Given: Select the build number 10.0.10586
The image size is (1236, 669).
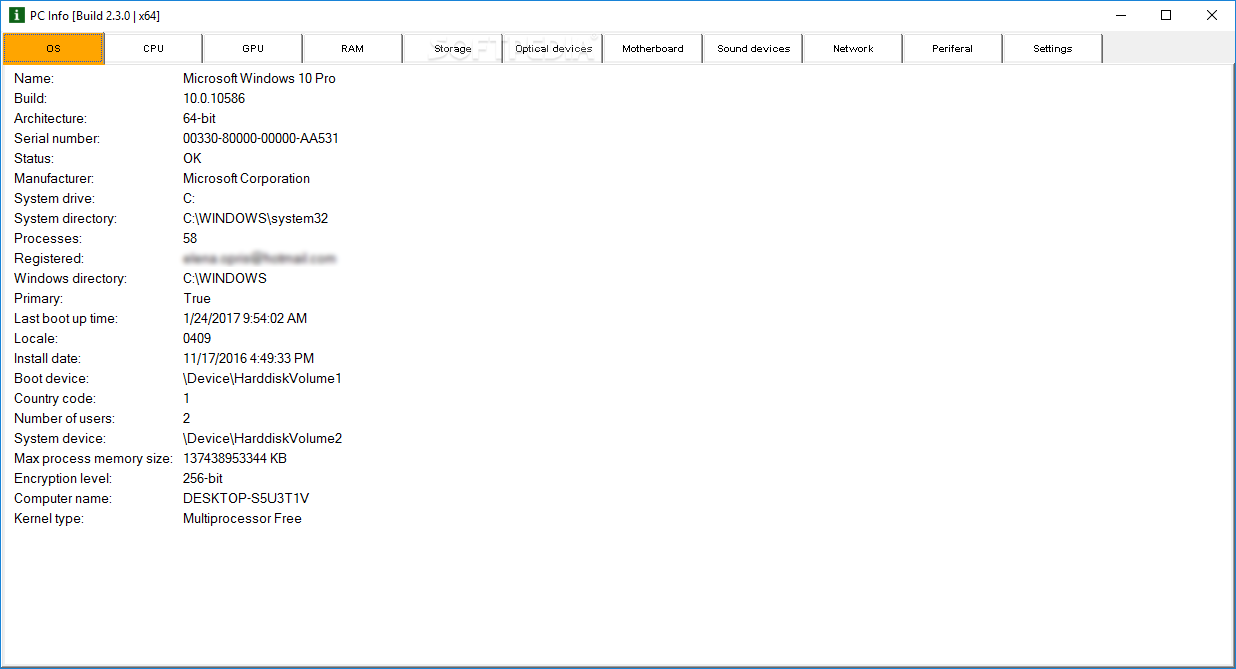Looking at the screenshot, I should pos(214,98).
